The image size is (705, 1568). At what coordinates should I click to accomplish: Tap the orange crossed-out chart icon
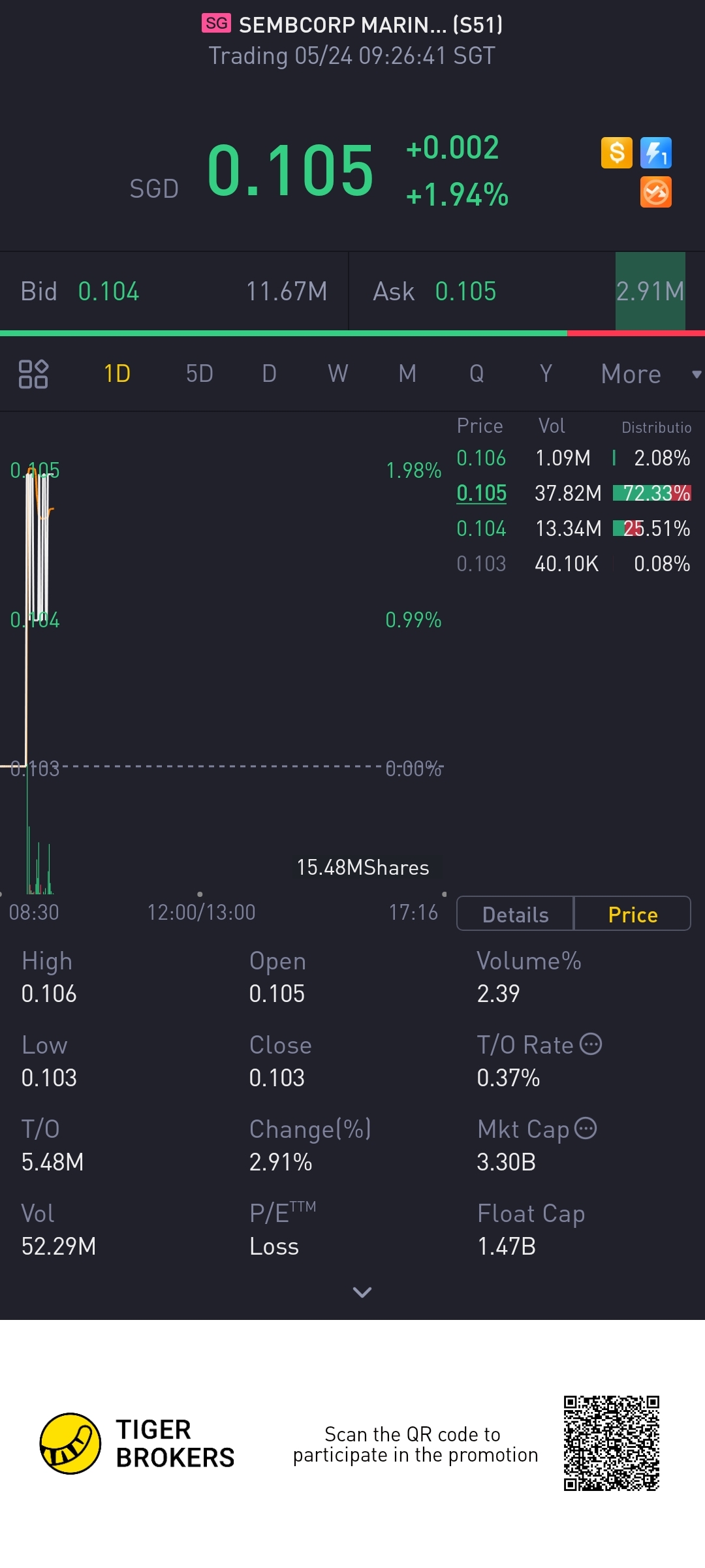click(x=656, y=193)
